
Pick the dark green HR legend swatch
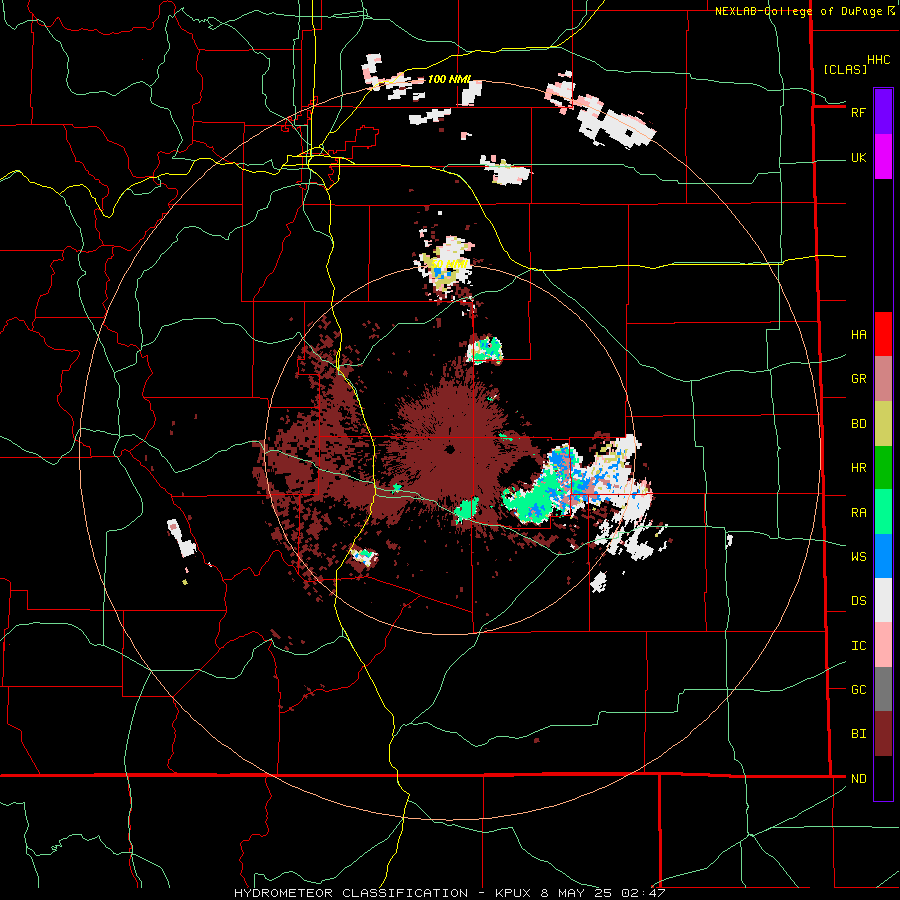click(x=883, y=467)
